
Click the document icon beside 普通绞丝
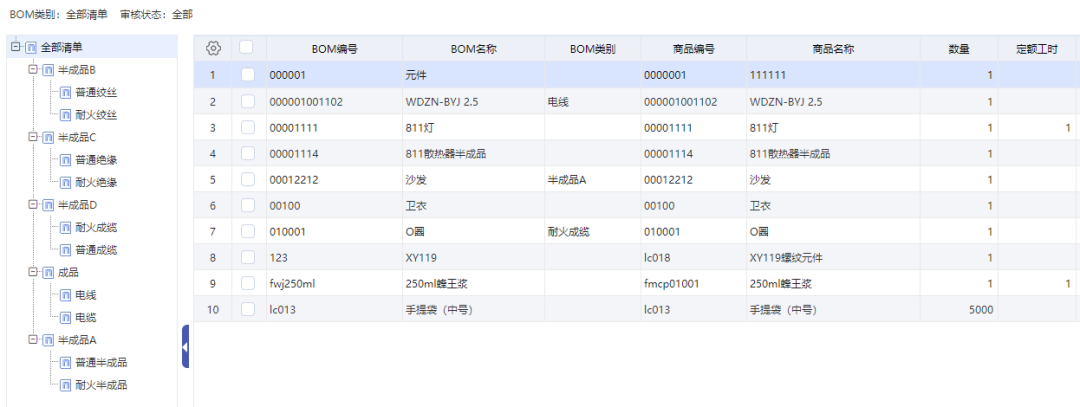click(66, 92)
